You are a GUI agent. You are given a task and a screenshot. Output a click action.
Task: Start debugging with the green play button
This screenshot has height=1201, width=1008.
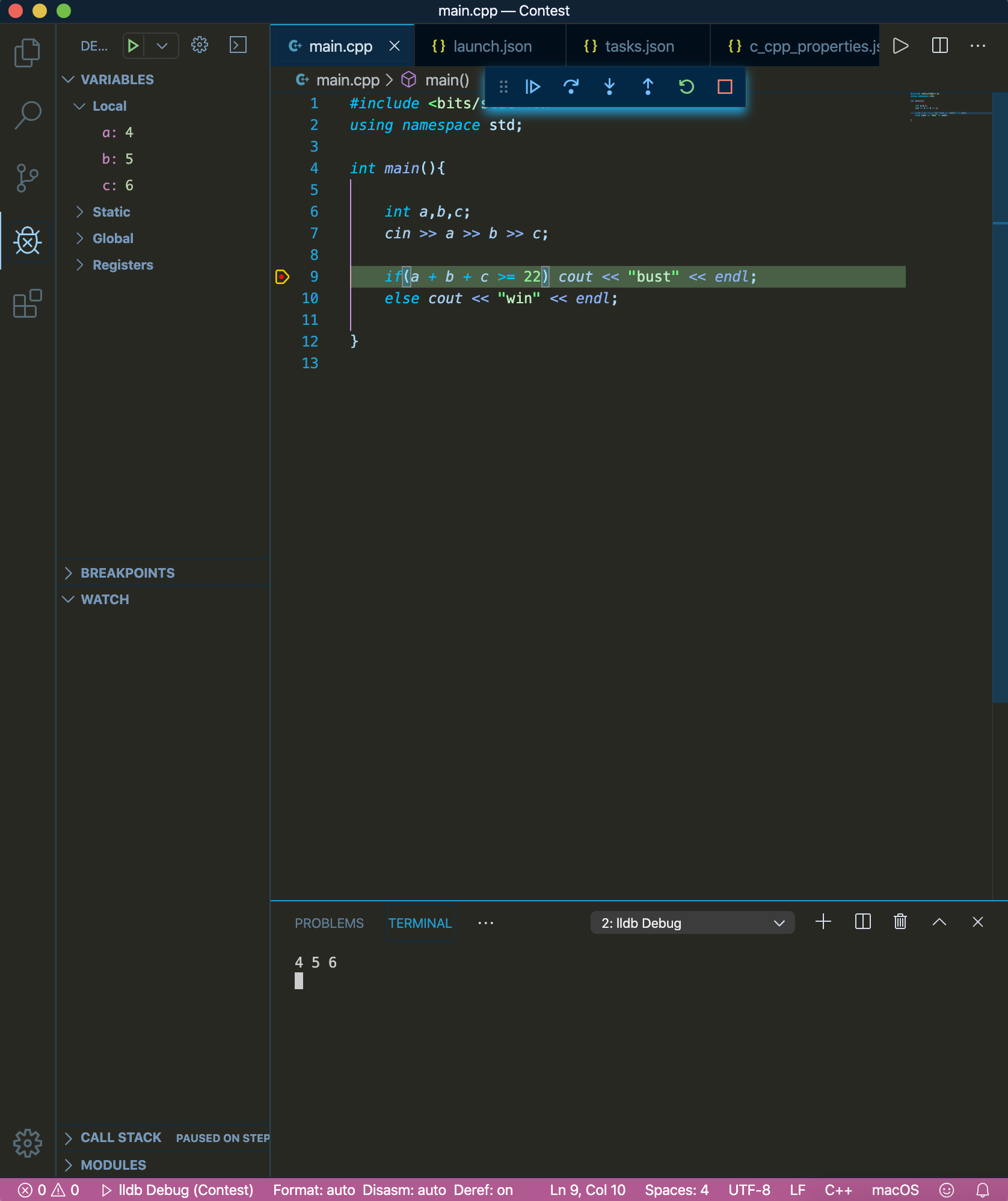pos(133,46)
